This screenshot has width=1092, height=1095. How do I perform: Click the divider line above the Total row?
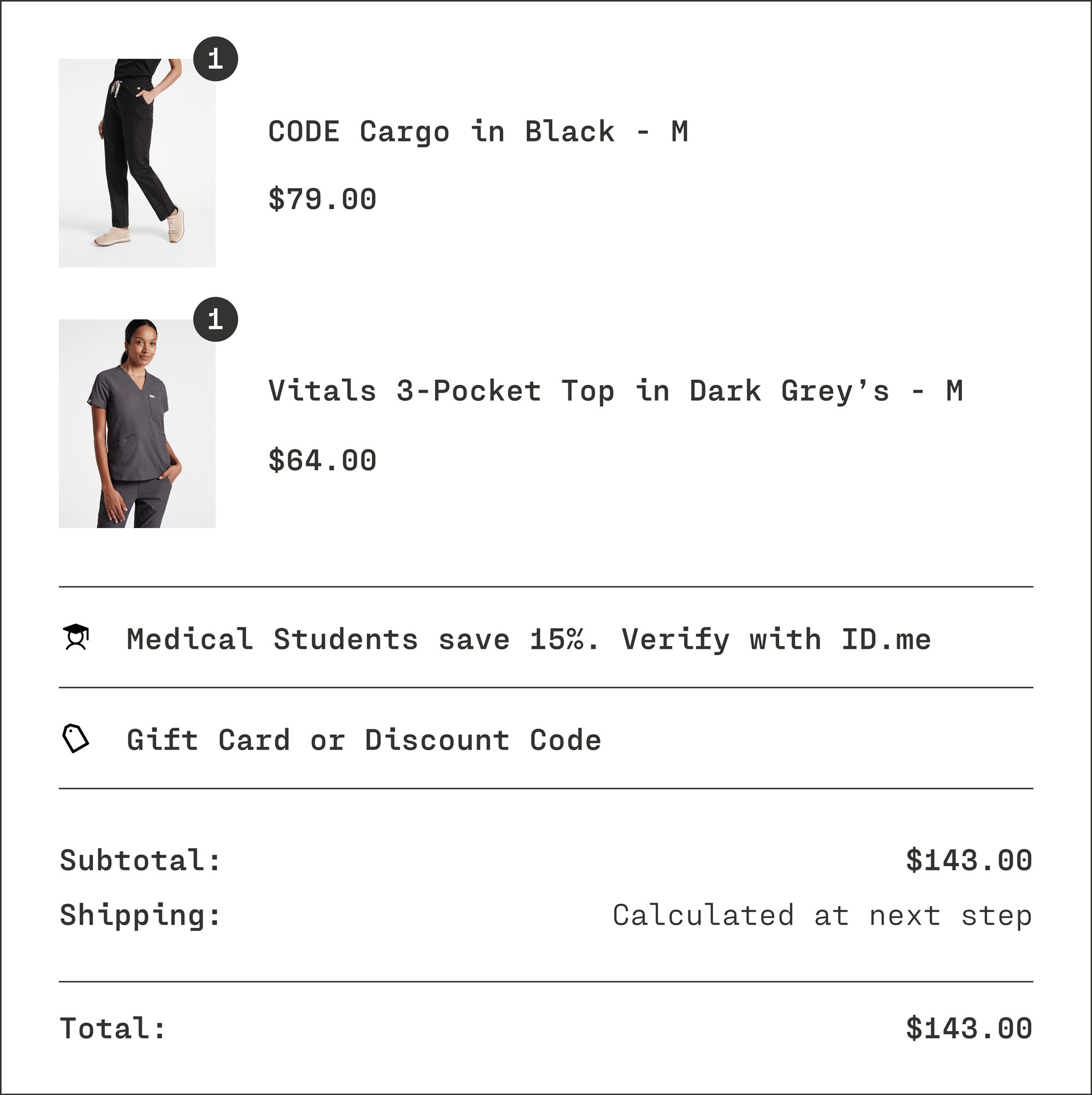pos(545,981)
